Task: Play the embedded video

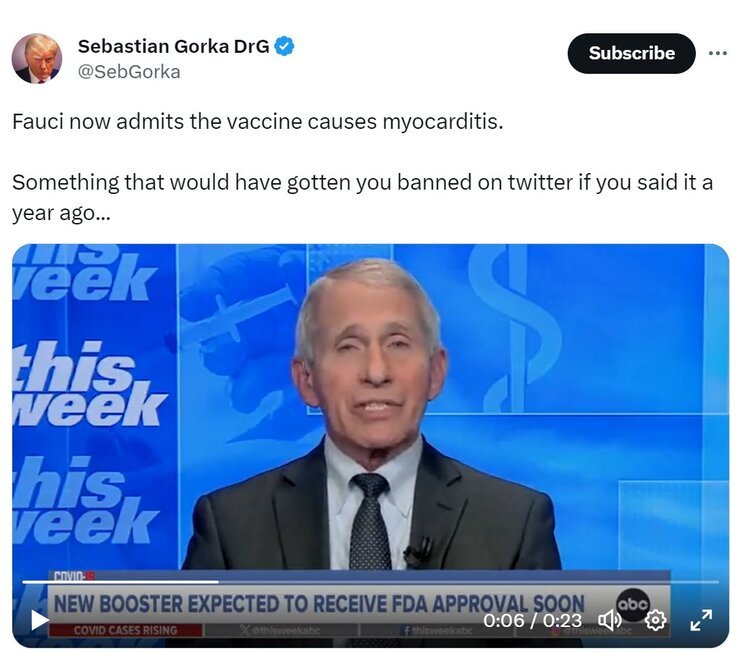Action: point(40,620)
